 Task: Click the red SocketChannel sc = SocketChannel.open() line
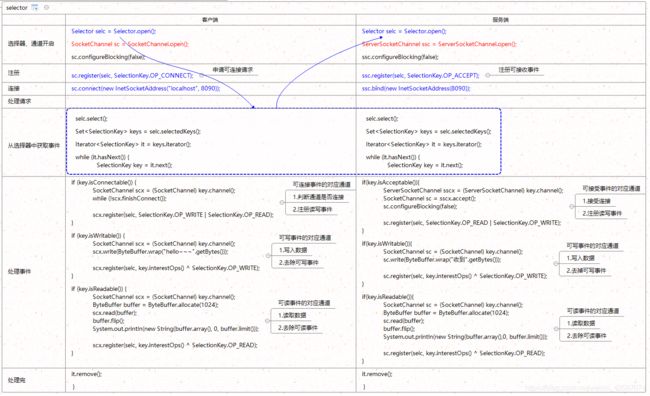(x=130, y=44)
